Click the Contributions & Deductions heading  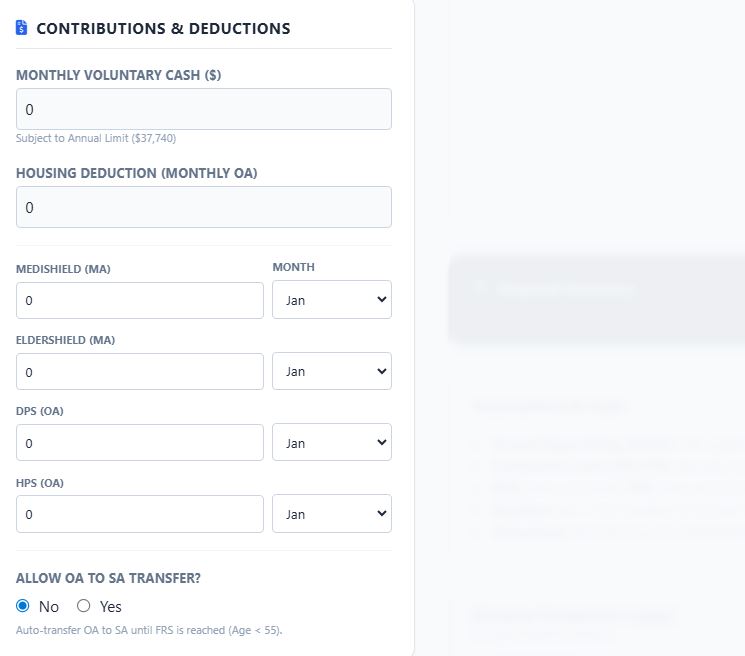tap(163, 29)
